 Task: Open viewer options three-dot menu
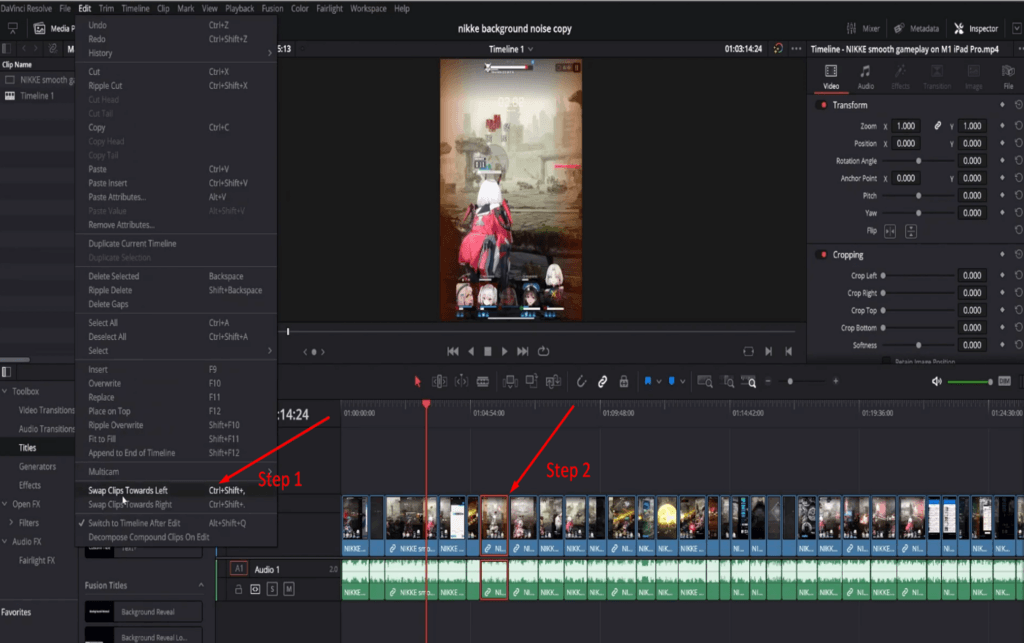[796, 49]
